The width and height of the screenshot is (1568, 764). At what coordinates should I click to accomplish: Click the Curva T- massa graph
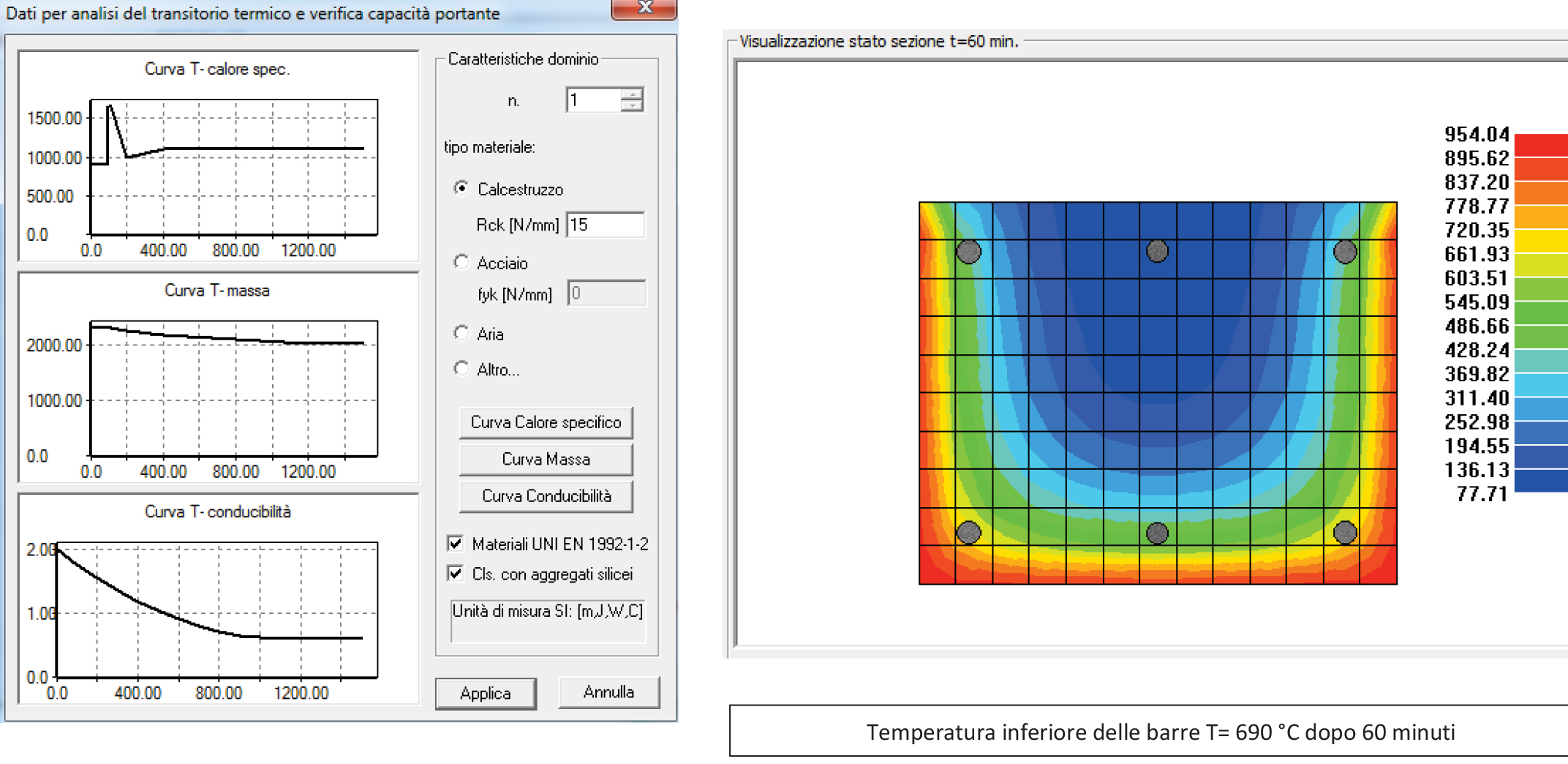(x=218, y=378)
